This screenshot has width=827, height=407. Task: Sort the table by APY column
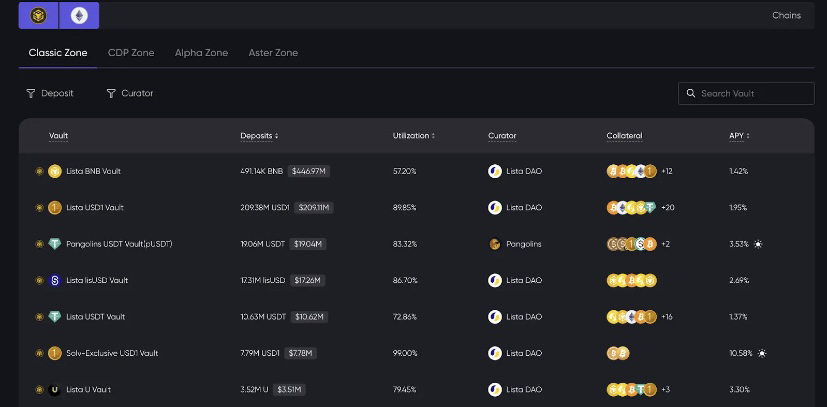739,136
